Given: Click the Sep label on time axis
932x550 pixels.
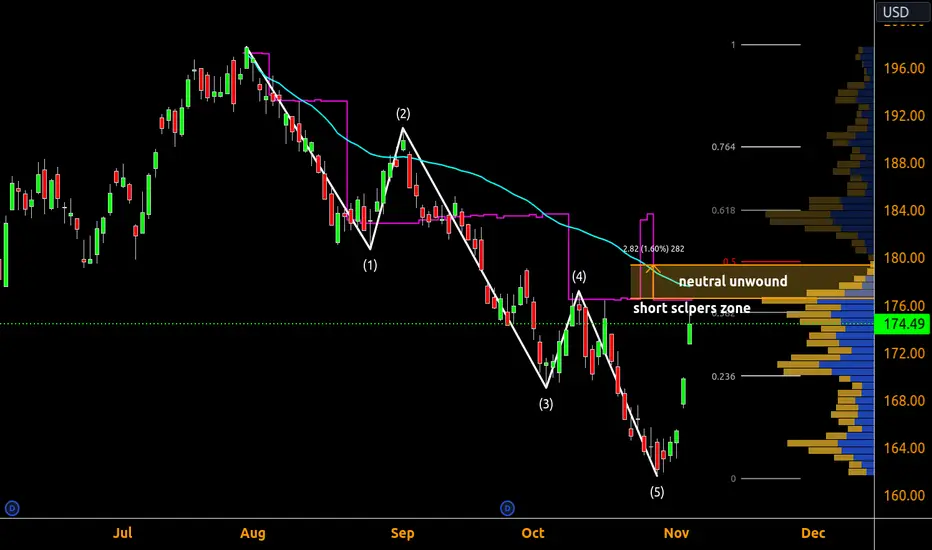Looking at the screenshot, I should (x=402, y=533).
